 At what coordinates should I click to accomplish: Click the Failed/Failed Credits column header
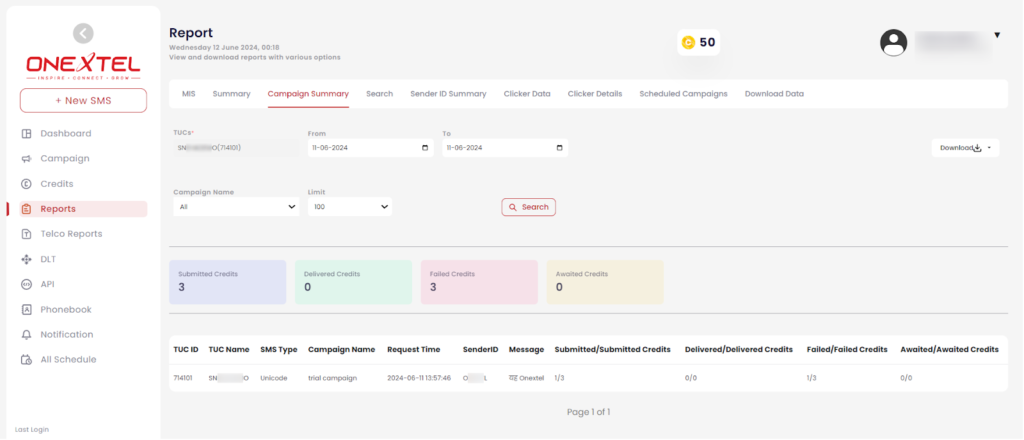[847, 350]
